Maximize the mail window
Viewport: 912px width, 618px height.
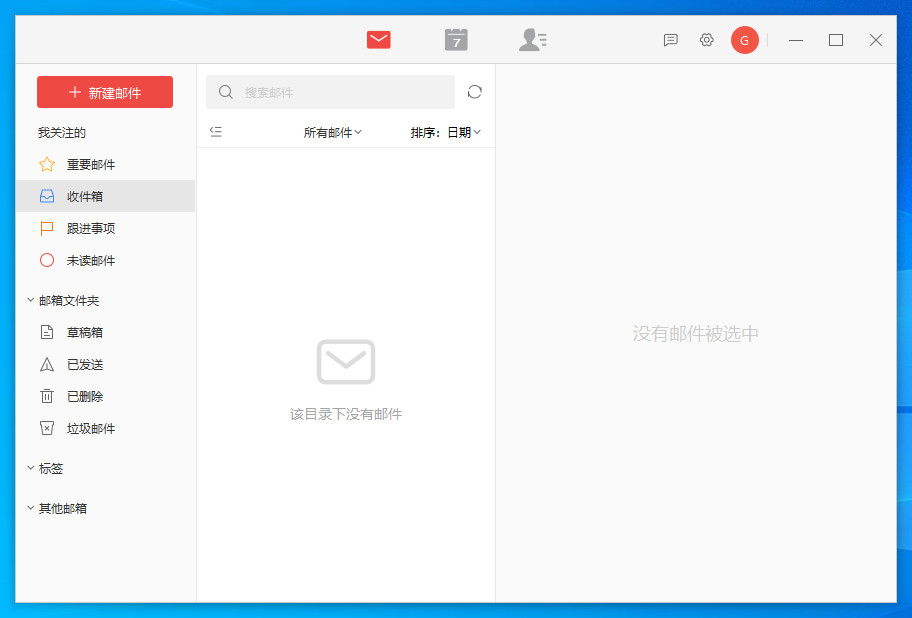(836, 40)
